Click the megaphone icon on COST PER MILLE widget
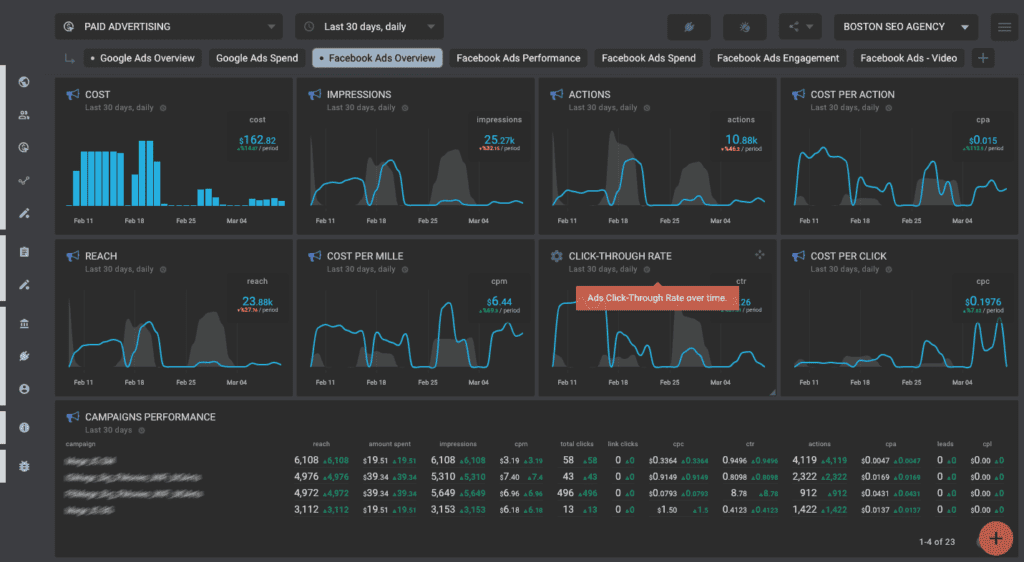The image size is (1024, 562). tap(314, 256)
